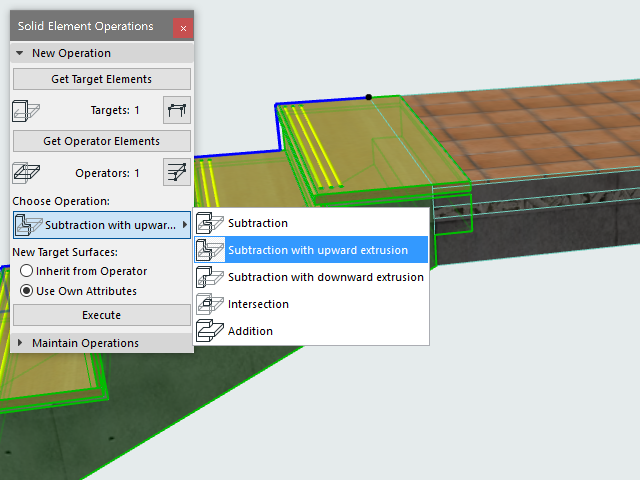Click the Operators element icon

[26, 172]
